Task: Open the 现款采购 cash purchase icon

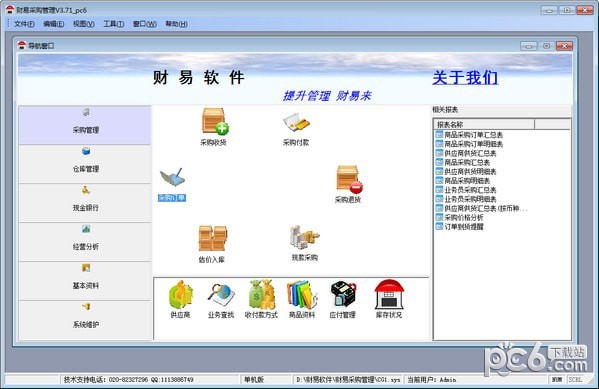Action: pyautogui.click(x=304, y=243)
